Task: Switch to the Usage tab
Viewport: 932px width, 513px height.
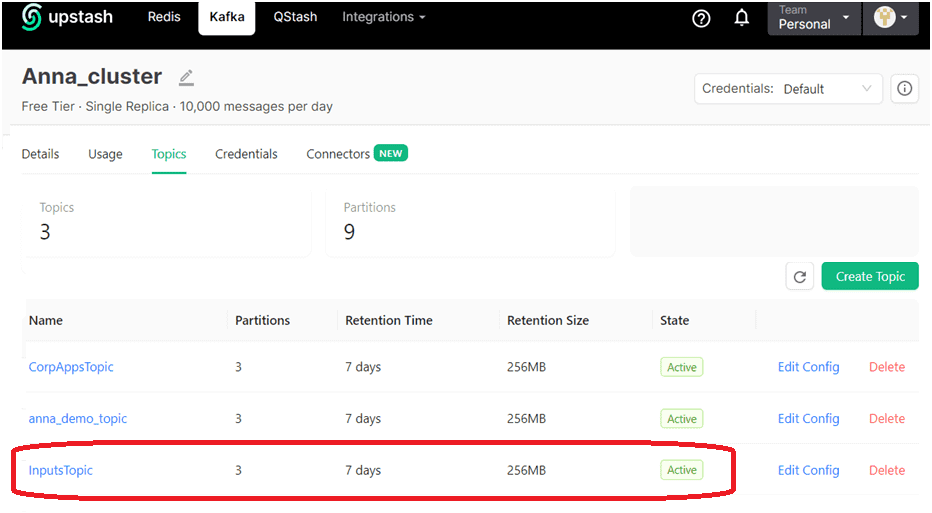Action: click(x=105, y=154)
